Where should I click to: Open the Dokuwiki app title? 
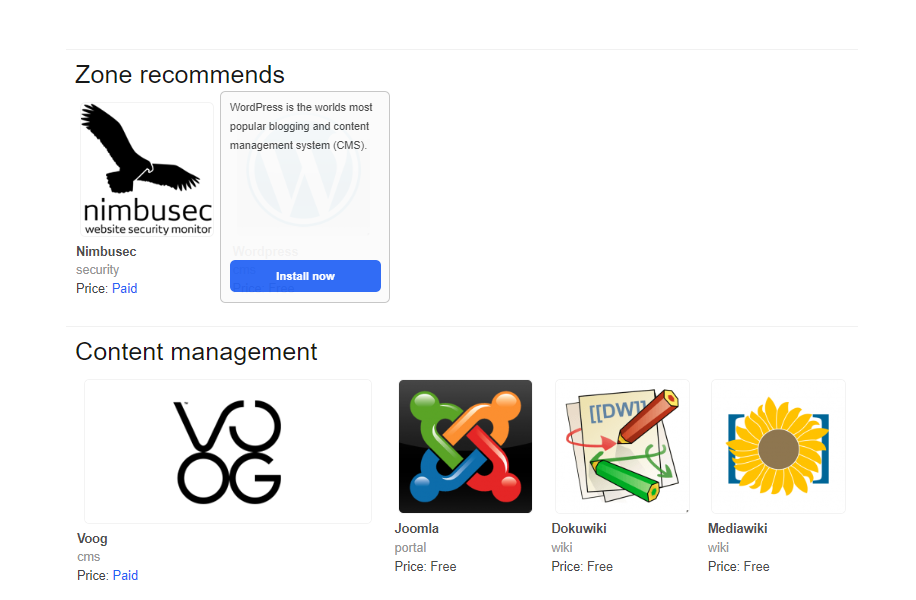click(579, 528)
